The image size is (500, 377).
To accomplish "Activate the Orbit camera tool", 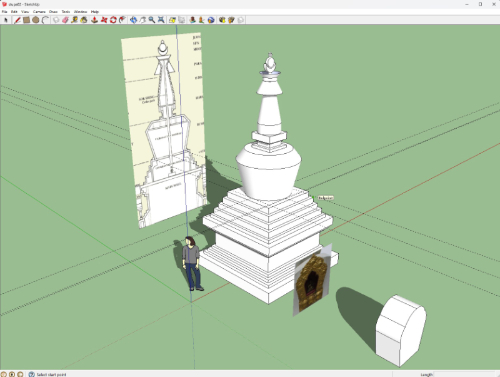I will click(x=133, y=20).
